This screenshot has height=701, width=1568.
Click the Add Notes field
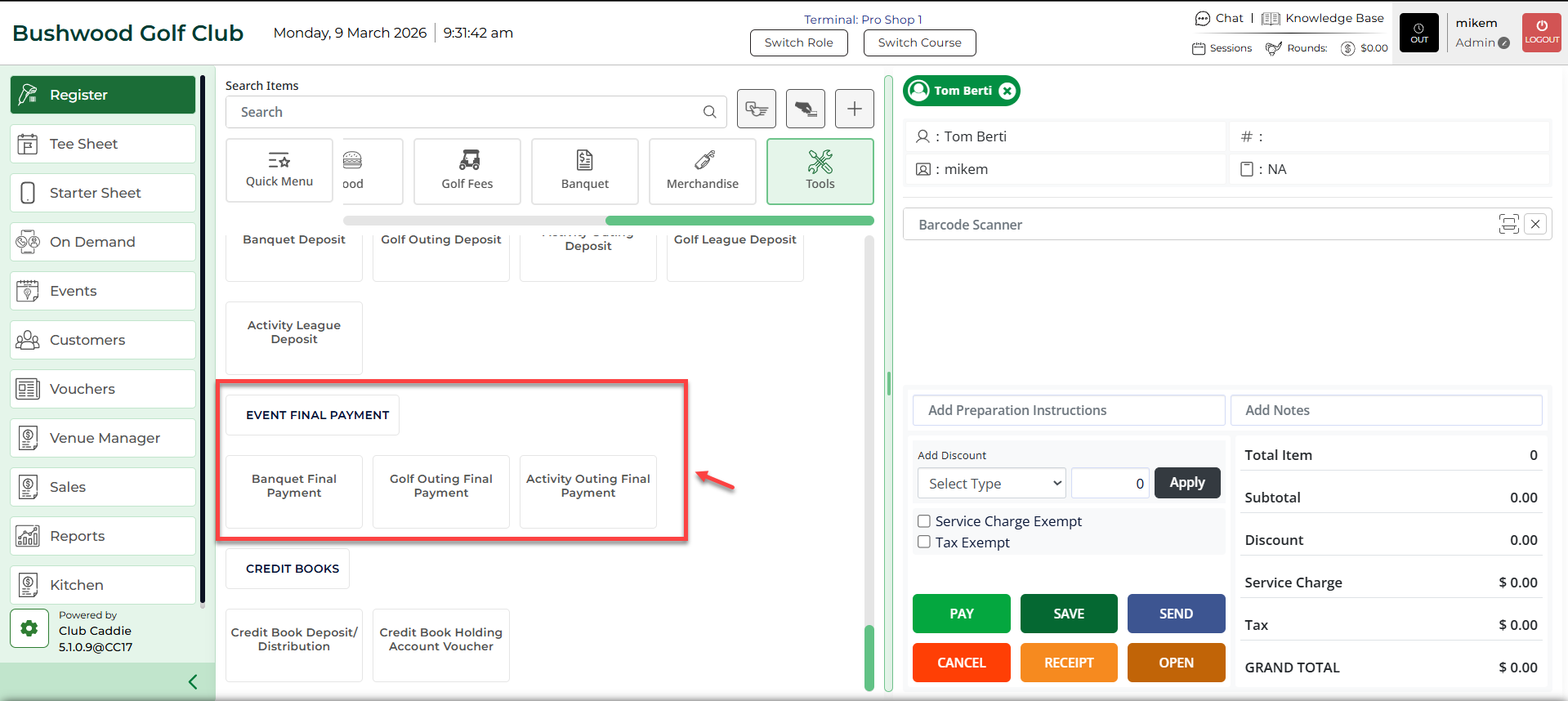[x=1386, y=410]
